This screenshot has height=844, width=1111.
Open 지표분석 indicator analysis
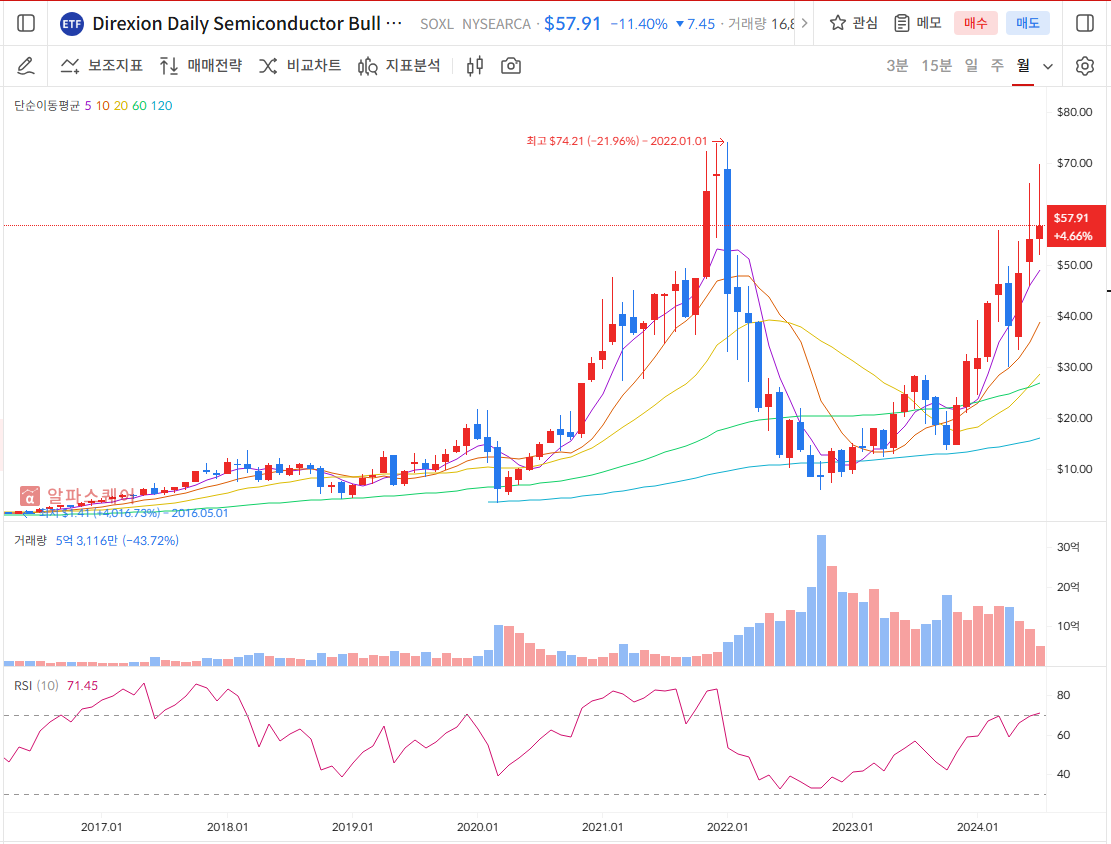coord(399,66)
